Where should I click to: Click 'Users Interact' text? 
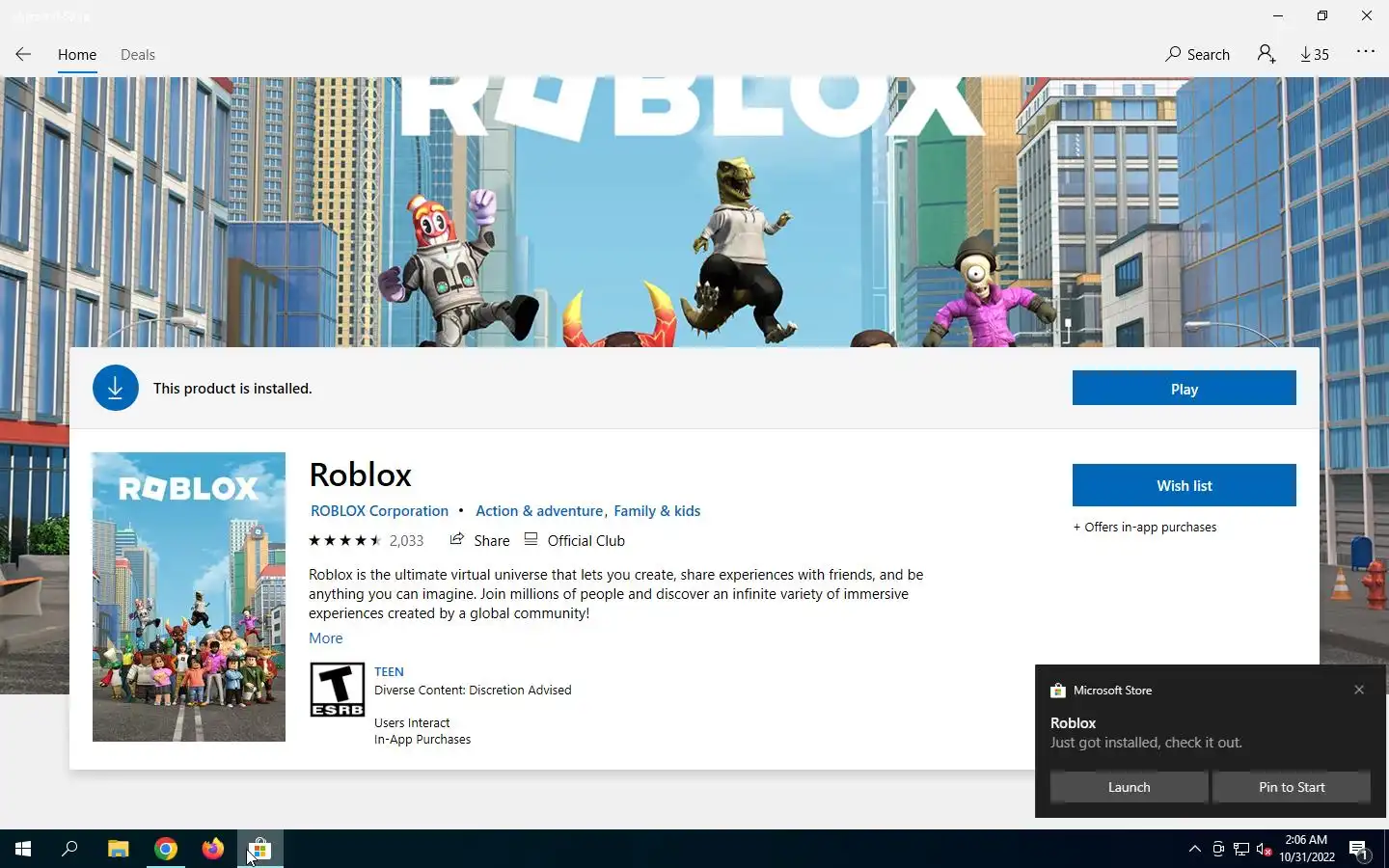point(412,723)
